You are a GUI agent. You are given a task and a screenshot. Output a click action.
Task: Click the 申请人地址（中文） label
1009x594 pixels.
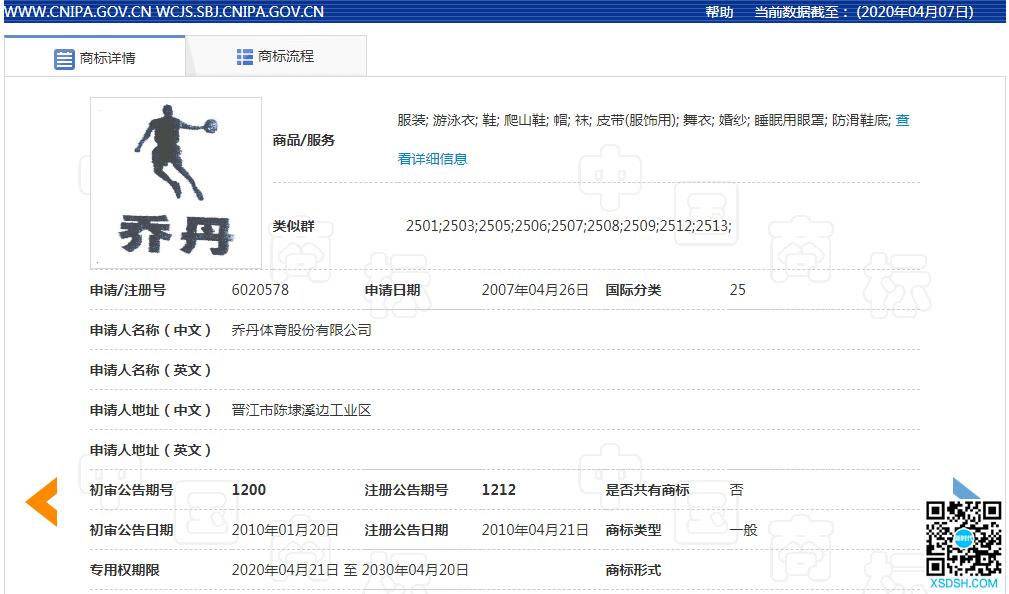click(151, 410)
